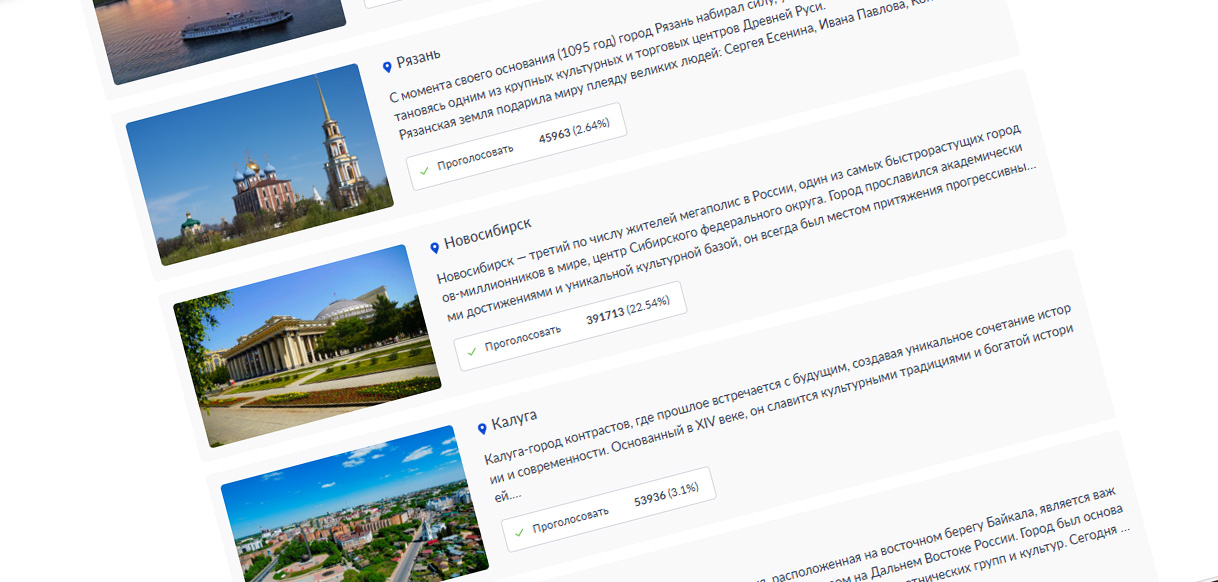Image resolution: width=1218 pixels, height=582 pixels.
Task: Open the Новосибирск opera theatre photo
Action: click(307, 345)
